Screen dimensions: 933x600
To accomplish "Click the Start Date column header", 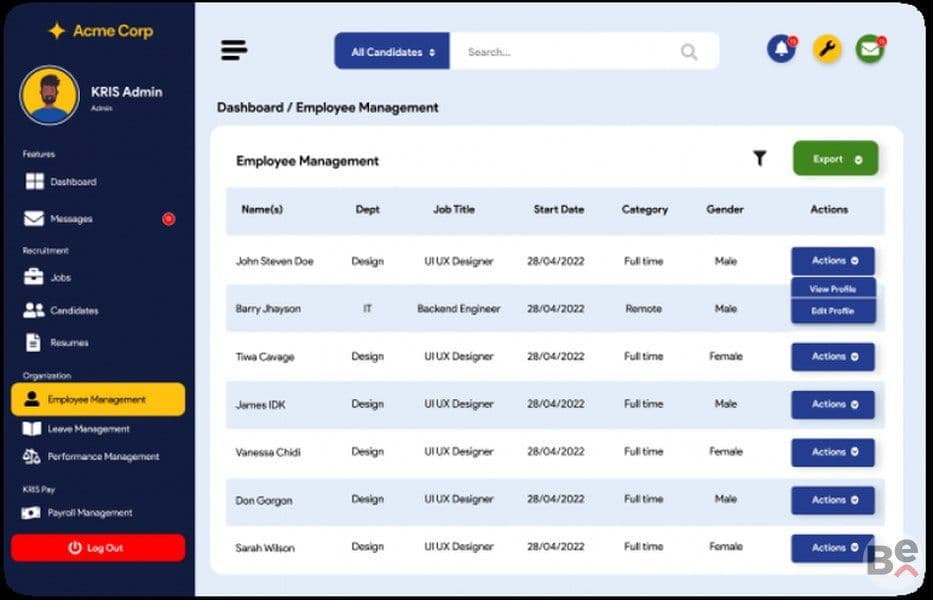I will 559,210.
